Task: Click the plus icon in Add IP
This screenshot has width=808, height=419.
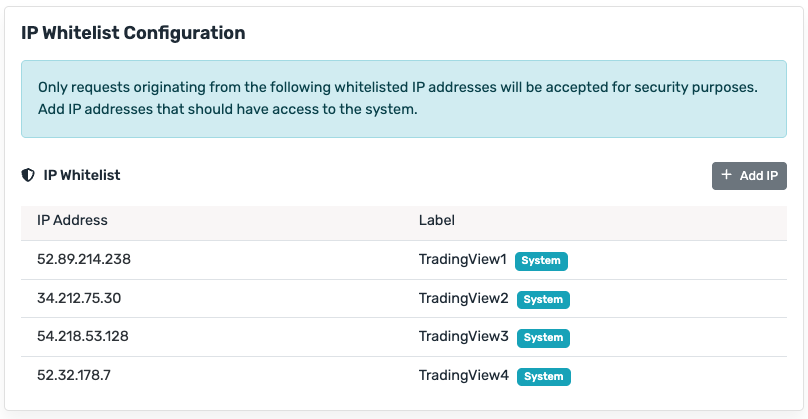Action: [x=727, y=176]
